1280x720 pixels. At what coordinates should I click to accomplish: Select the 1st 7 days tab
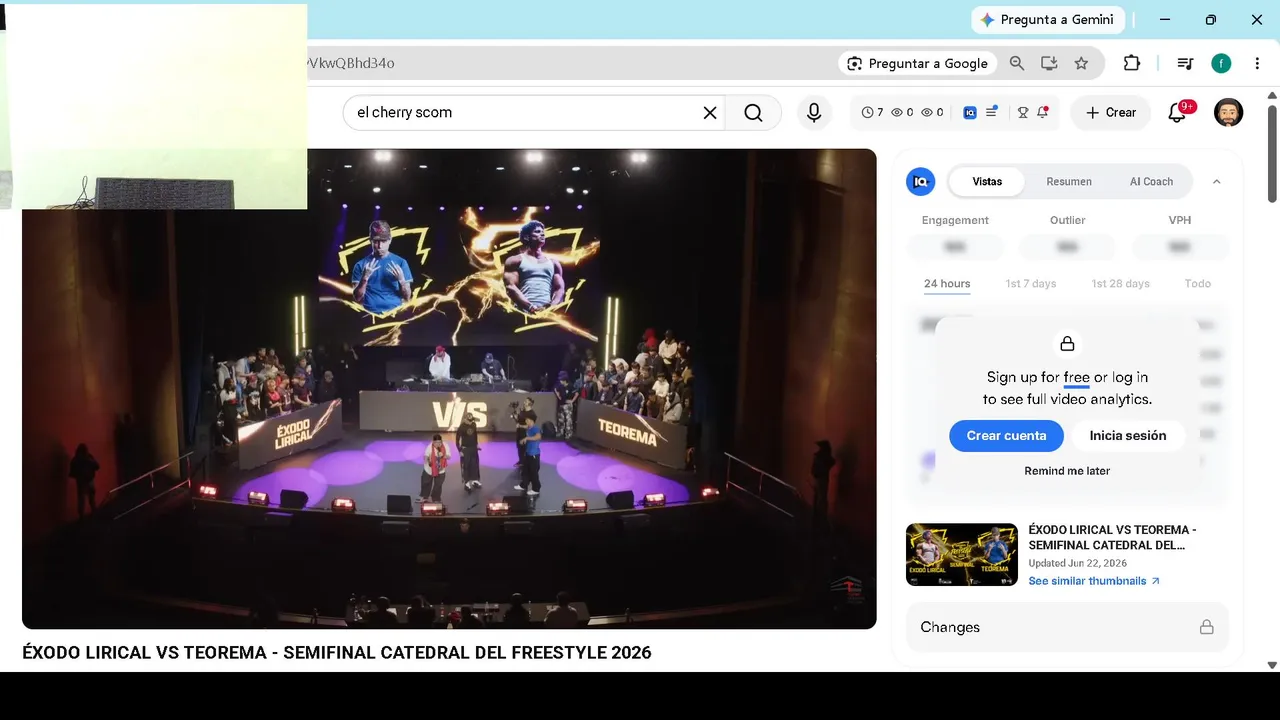click(x=1031, y=284)
